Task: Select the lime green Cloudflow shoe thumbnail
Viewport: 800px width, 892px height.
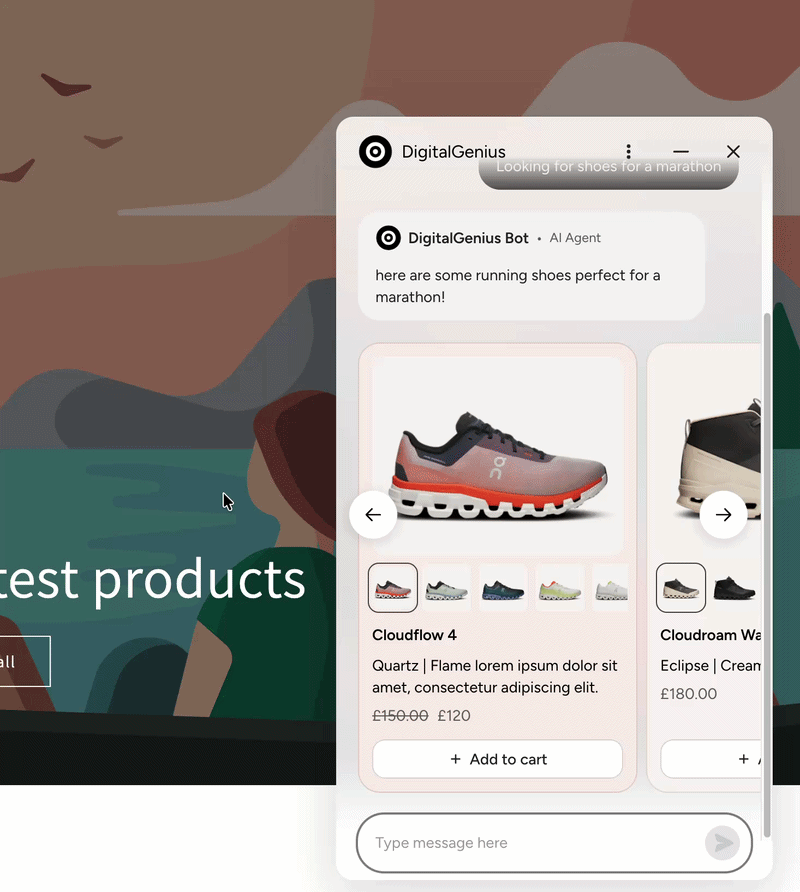Action: click(559, 588)
